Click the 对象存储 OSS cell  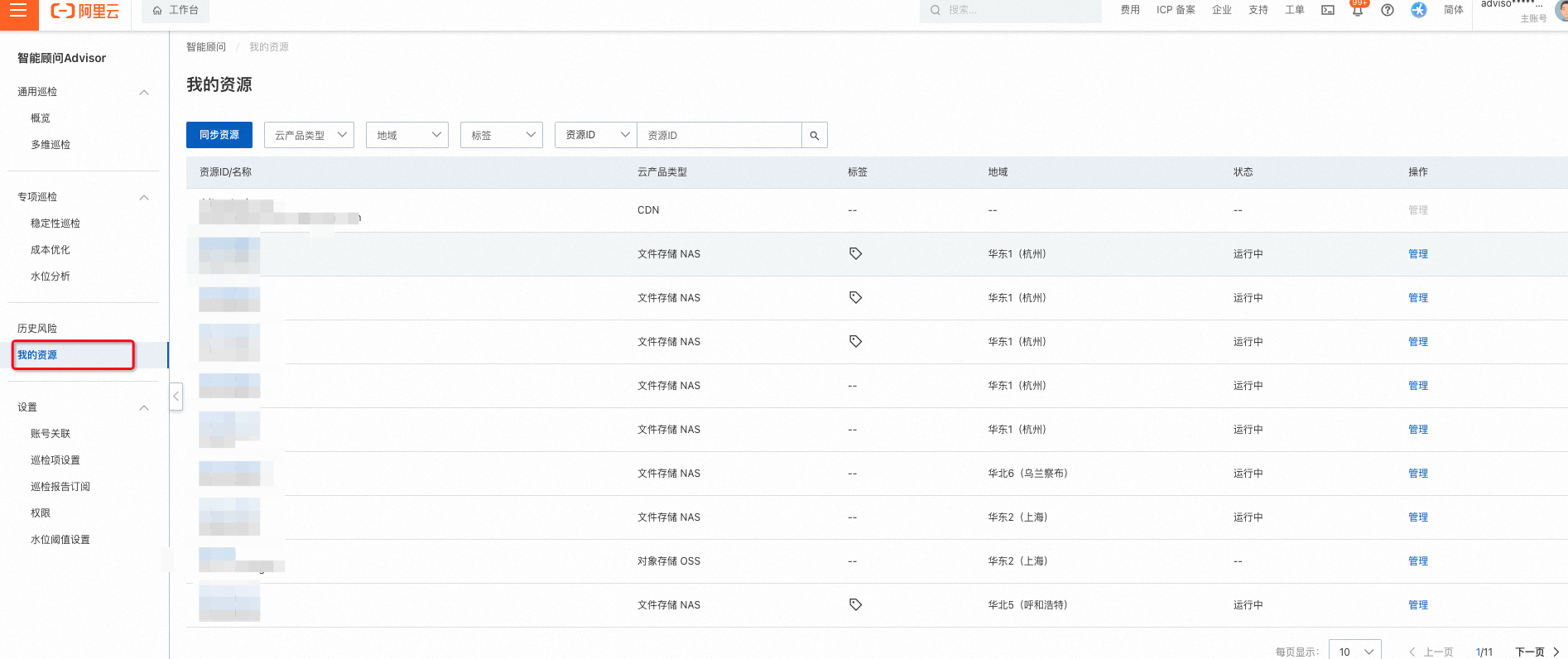point(669,561)
